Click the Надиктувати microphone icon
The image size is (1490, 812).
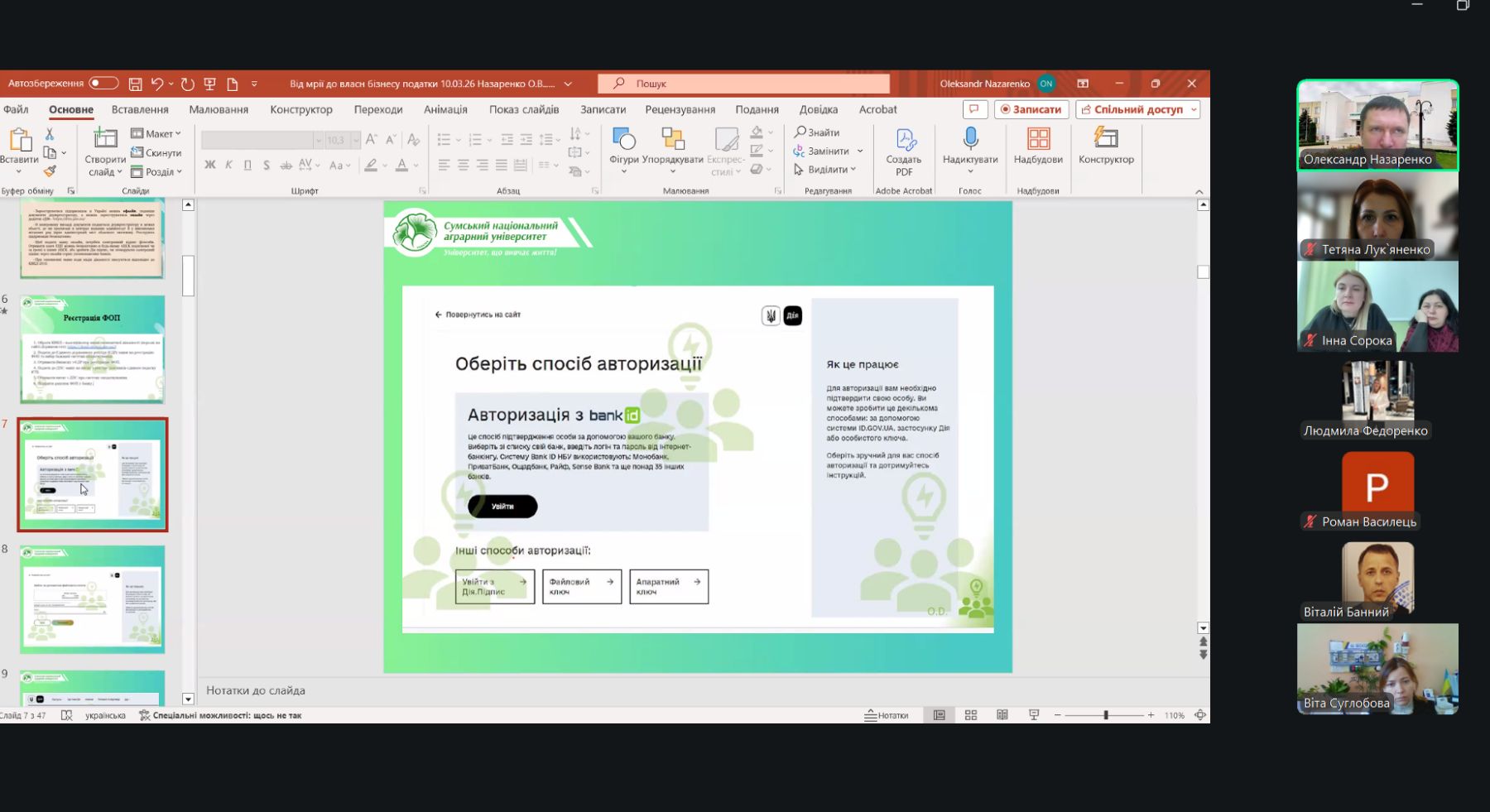970,138
